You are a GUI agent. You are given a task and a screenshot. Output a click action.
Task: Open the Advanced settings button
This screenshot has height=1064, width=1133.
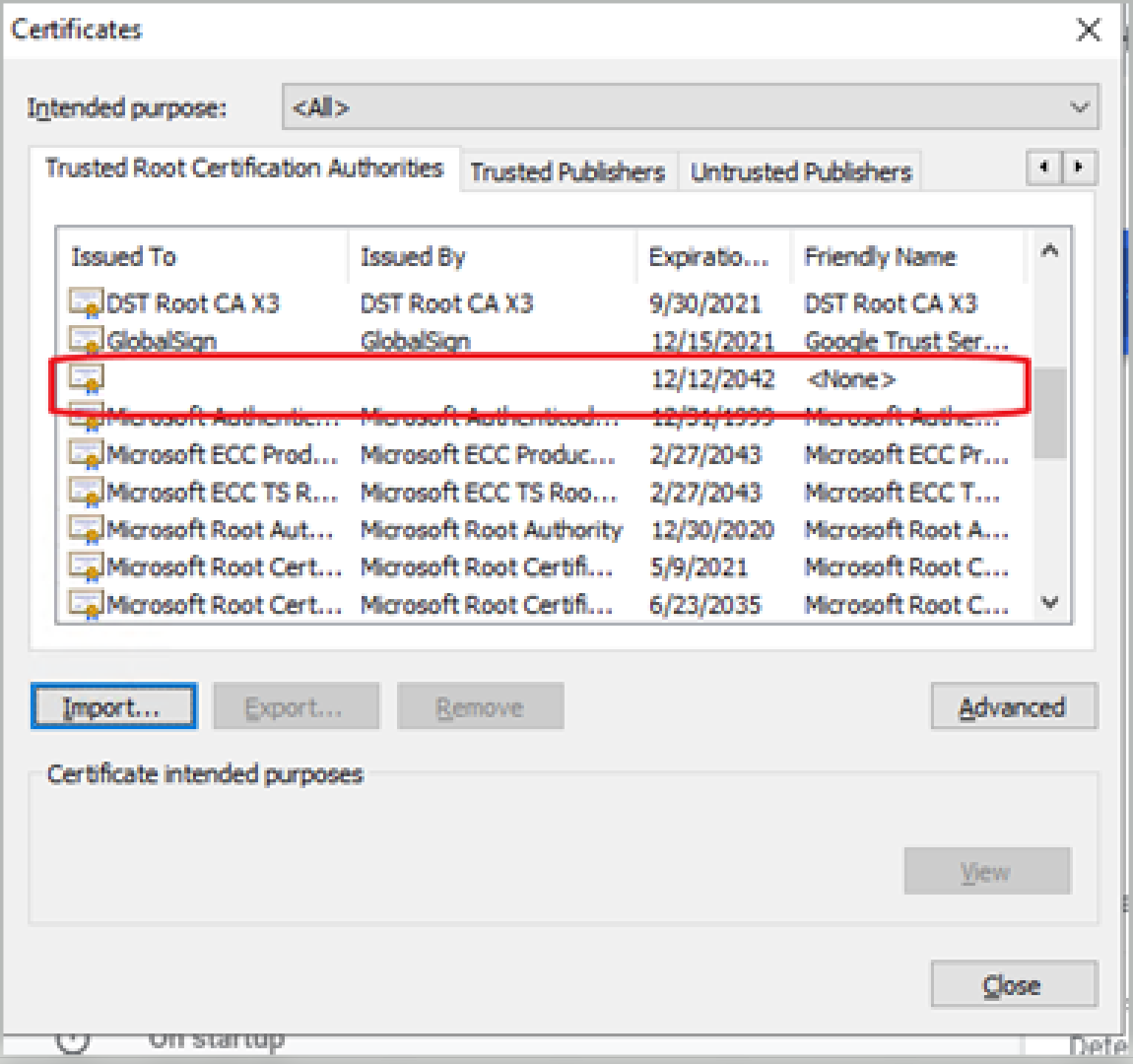[x=1013, y=707]
